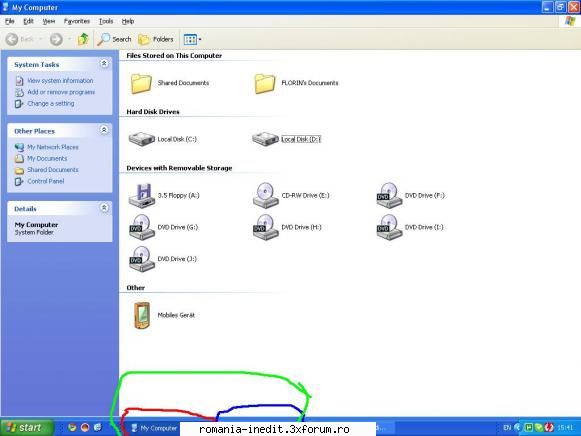Go to Shared Documents in Other Places
This screenshot has height=436, width=581.
pos(53,170)
